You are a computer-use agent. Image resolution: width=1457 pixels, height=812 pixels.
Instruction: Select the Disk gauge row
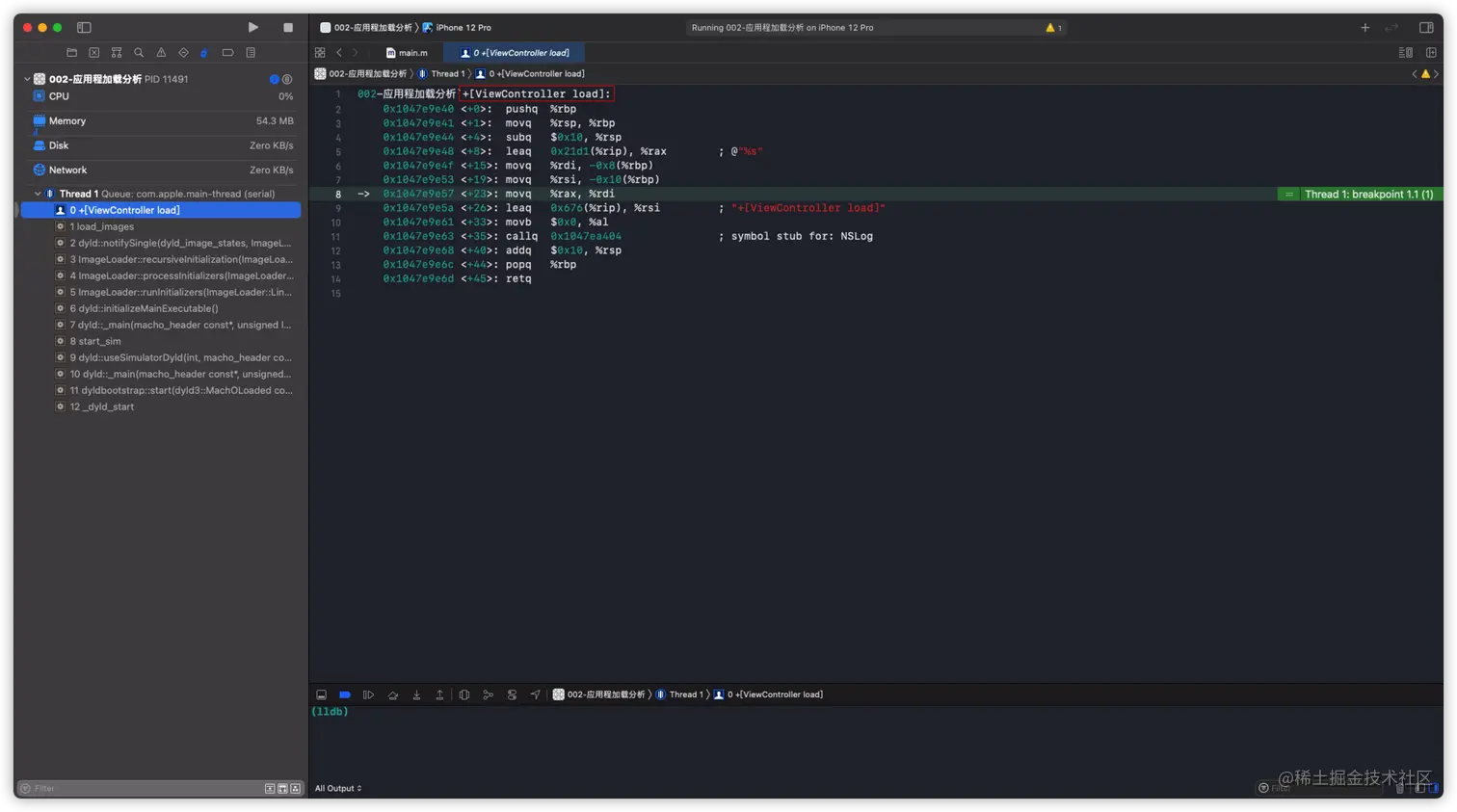click(x=162, y=145)
